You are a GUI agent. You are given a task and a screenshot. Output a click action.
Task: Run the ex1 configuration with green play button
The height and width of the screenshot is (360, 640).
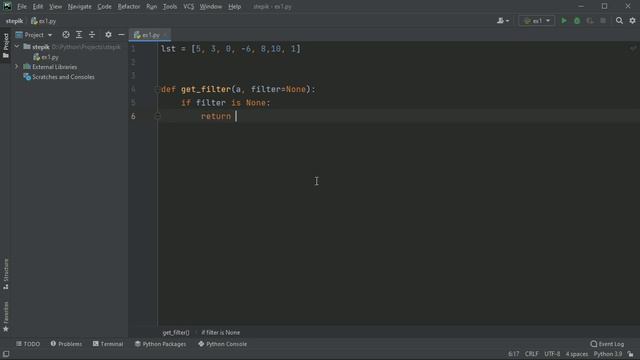pos(564,20)
